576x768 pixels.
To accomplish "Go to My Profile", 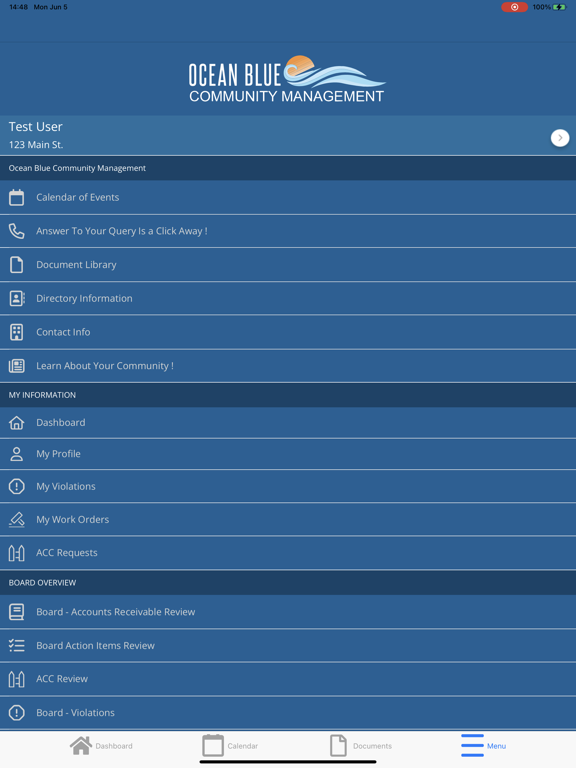I will pyautogui.click(x=288, y=454).
